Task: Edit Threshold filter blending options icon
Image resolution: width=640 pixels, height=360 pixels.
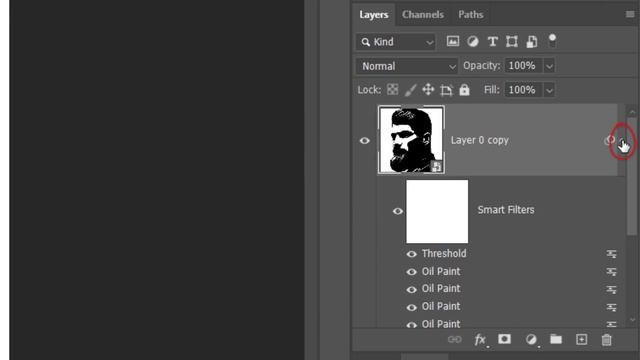Action: point(611,254)
